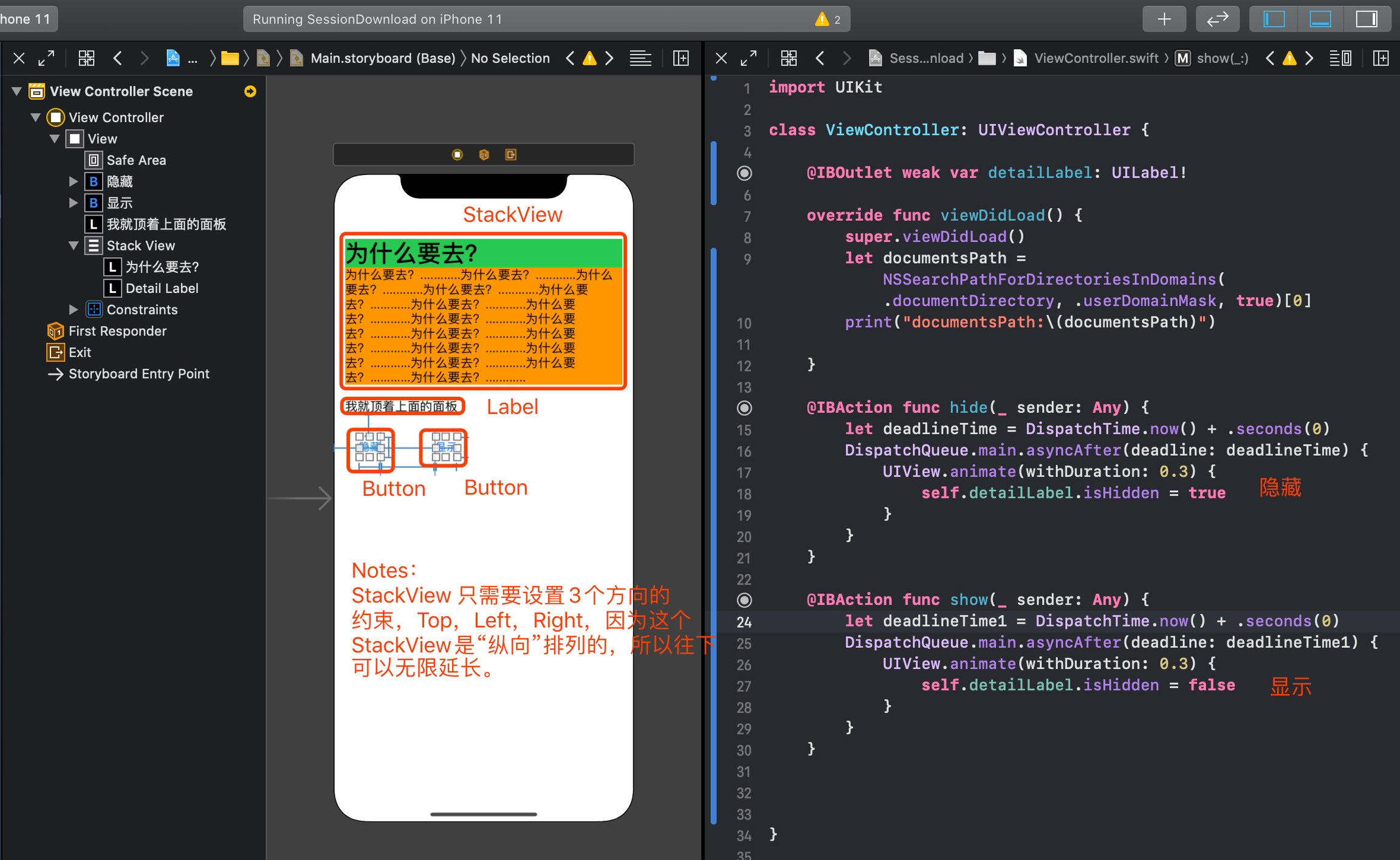Image resolution: width=1400 pixels, height=860 pixels.
Task: Toggle the right Inspector panel
Action: pos(1367,19)
